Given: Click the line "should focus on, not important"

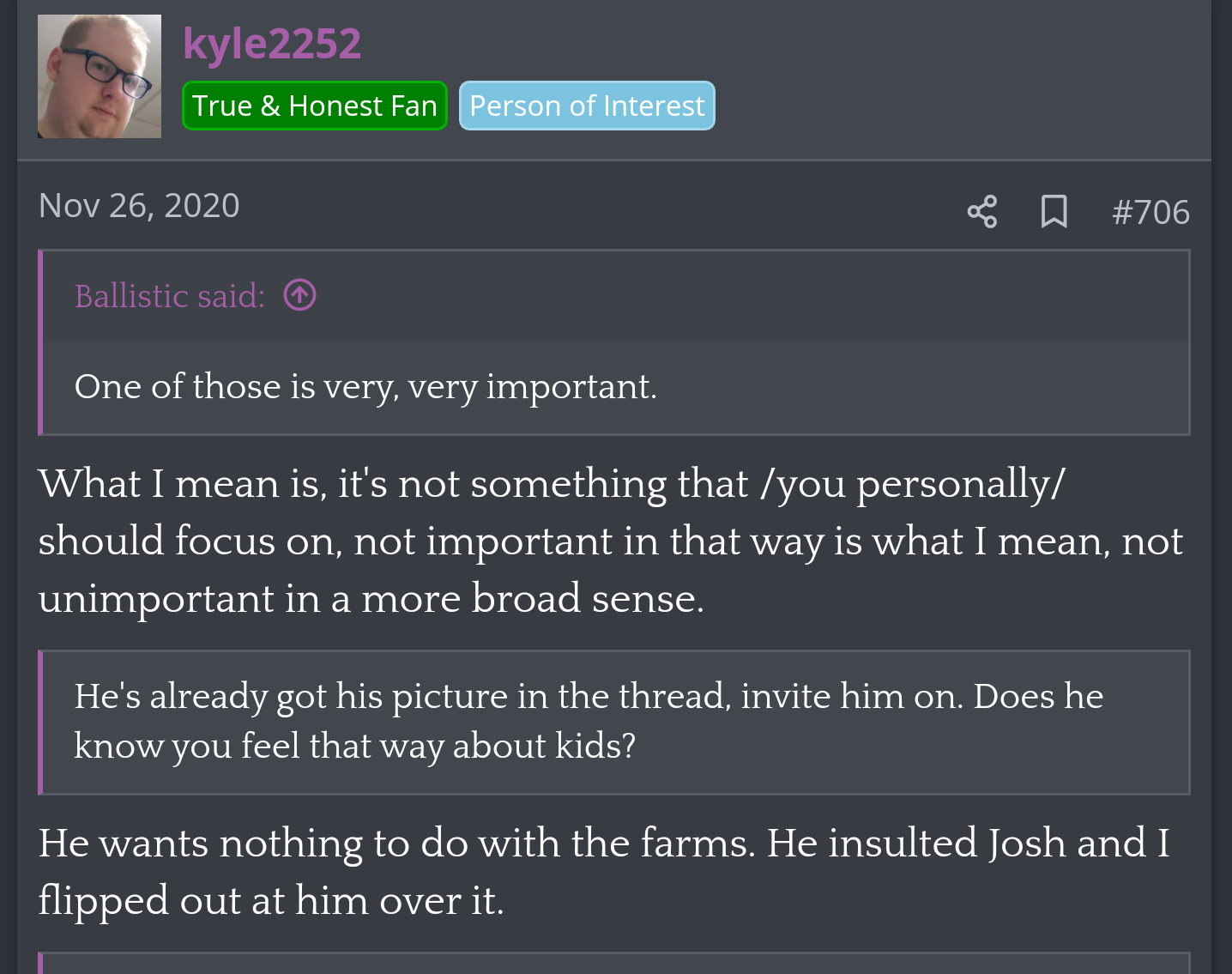Looking at the screenshot, I should pos(609,541).
